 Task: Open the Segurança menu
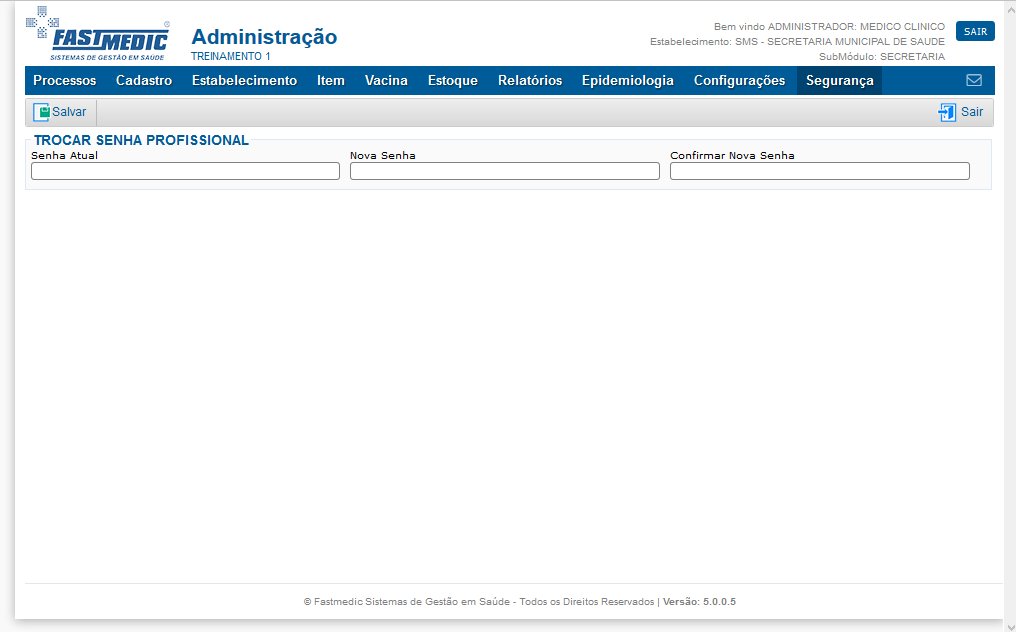[840, 80]
